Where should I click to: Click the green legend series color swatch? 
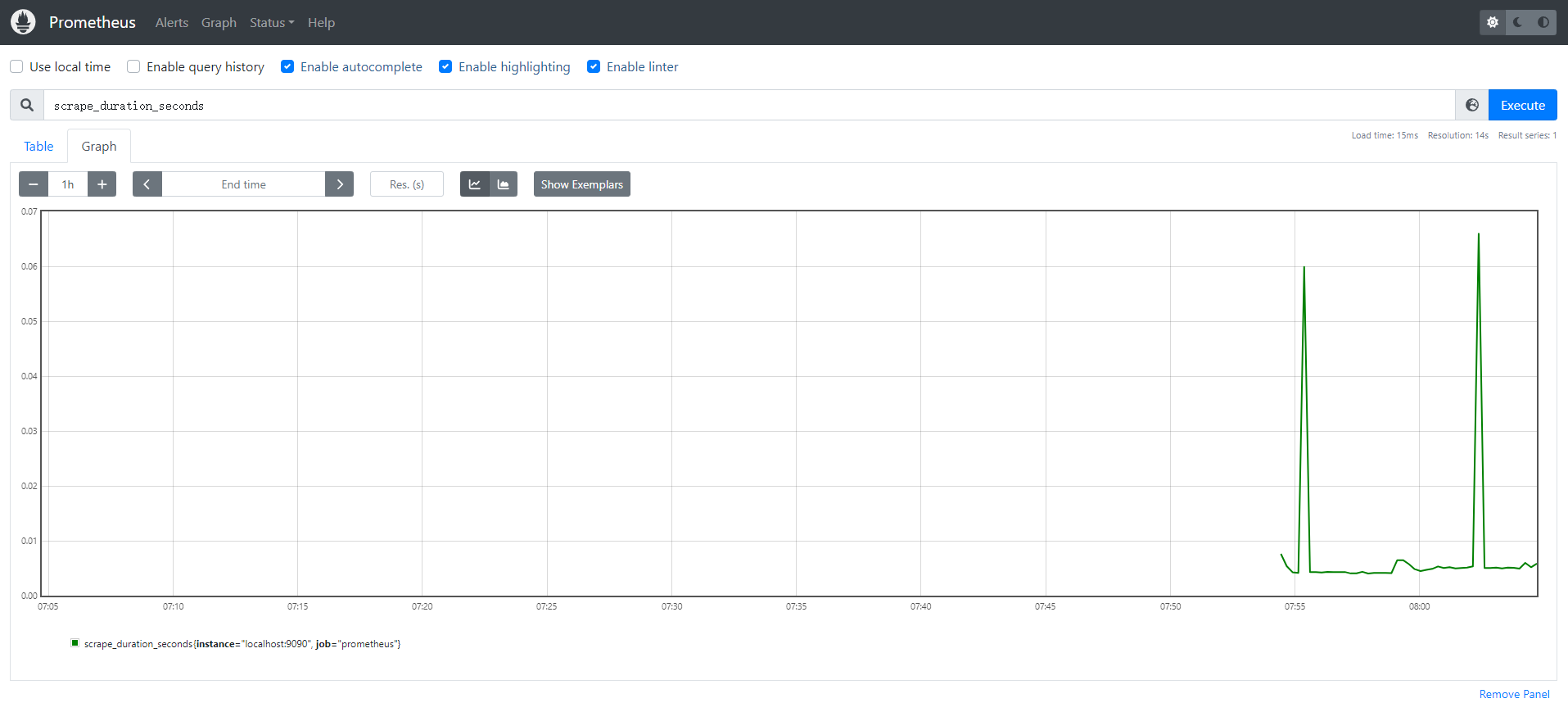click(75, 643)
